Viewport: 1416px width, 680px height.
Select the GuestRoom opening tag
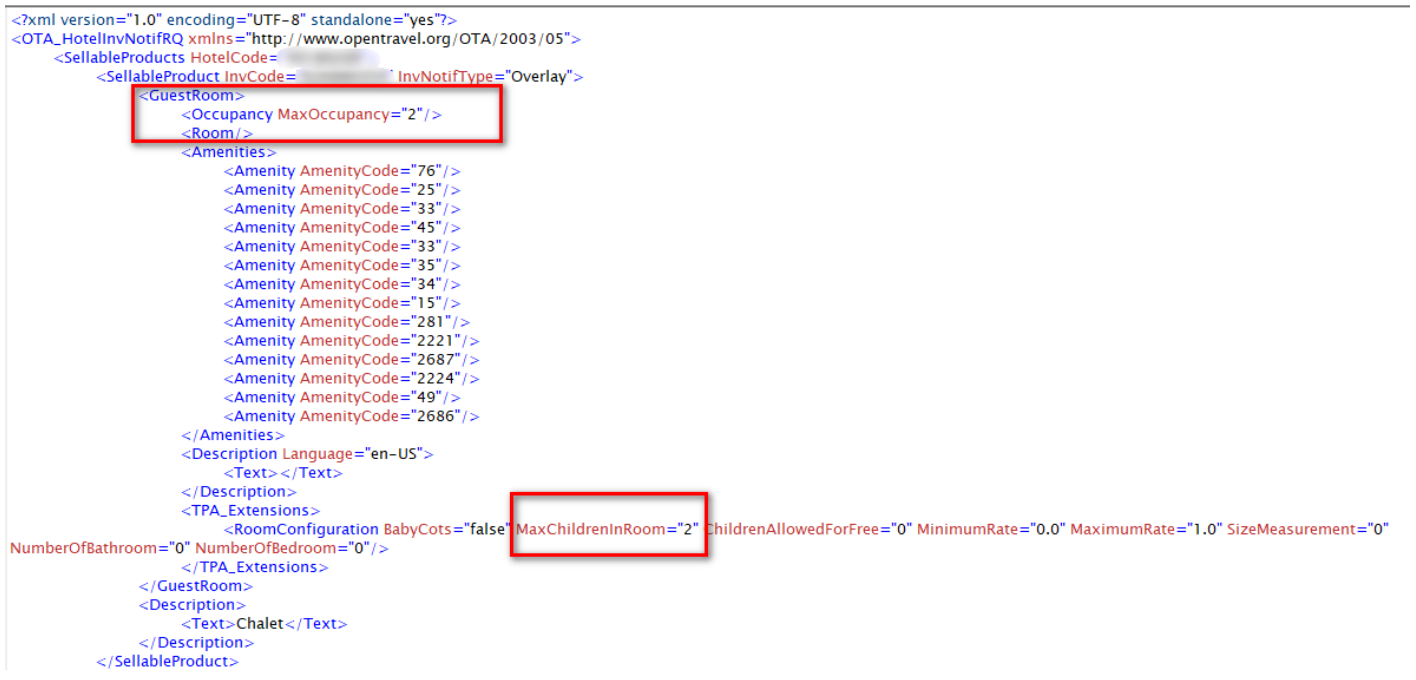pyautogui.click(x=189, y=95)
